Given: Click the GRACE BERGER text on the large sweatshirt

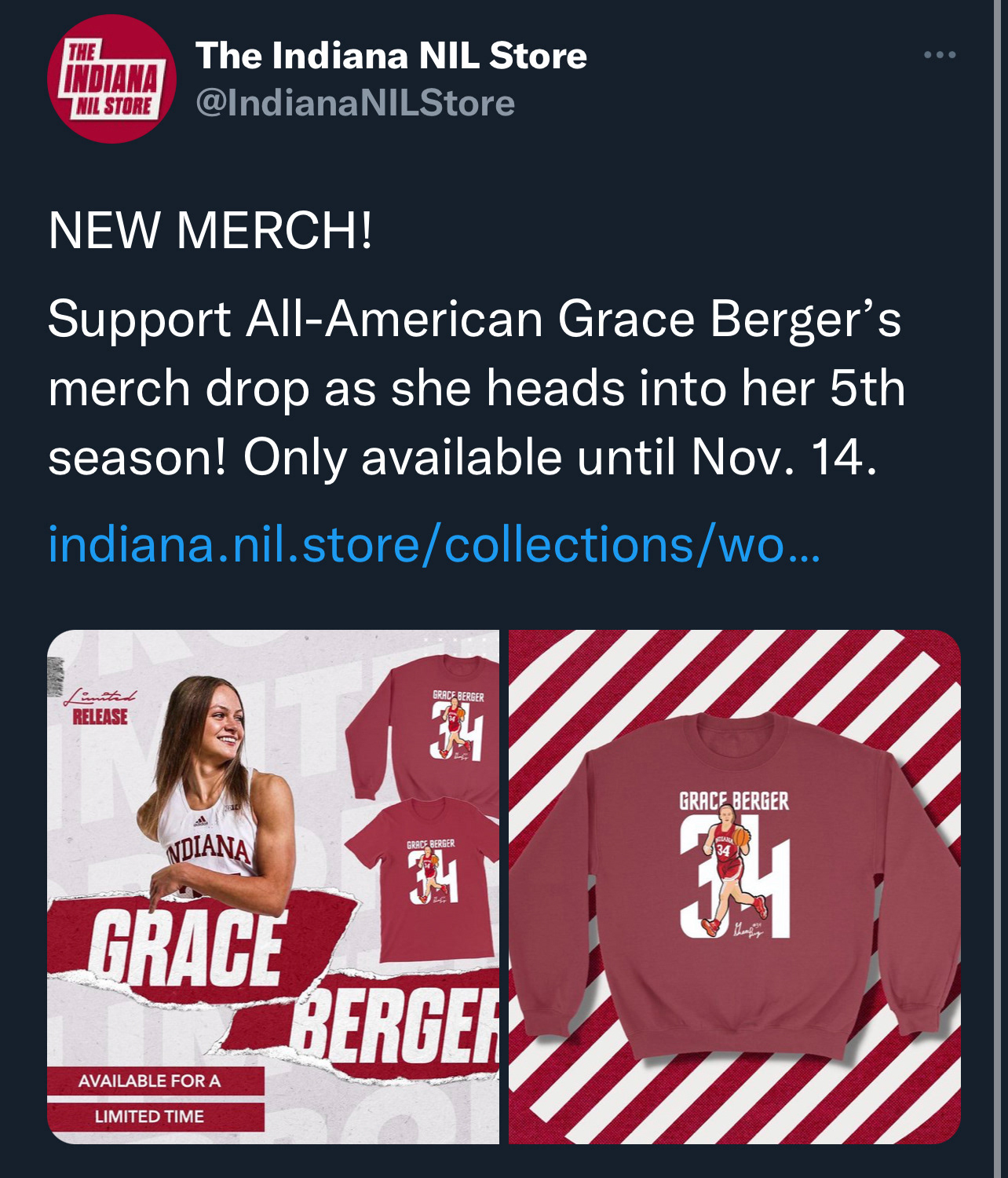Looking at the screenshot, I should (734, 801).
